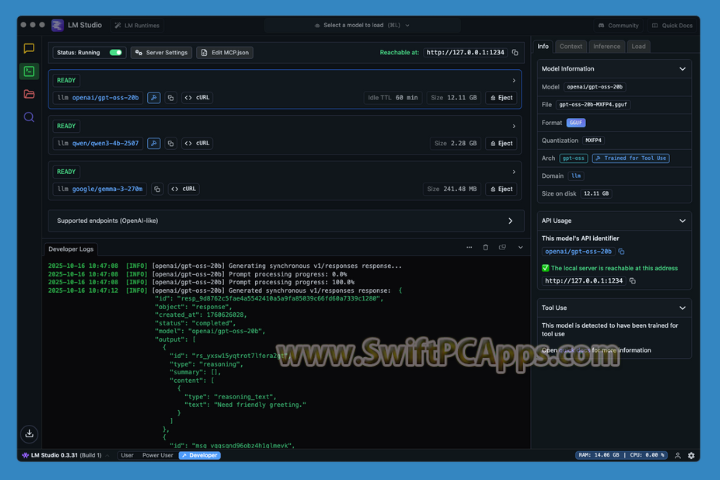Show cURL for gpt-oss-20b
720x480 pixels.
tap(197, 97)
